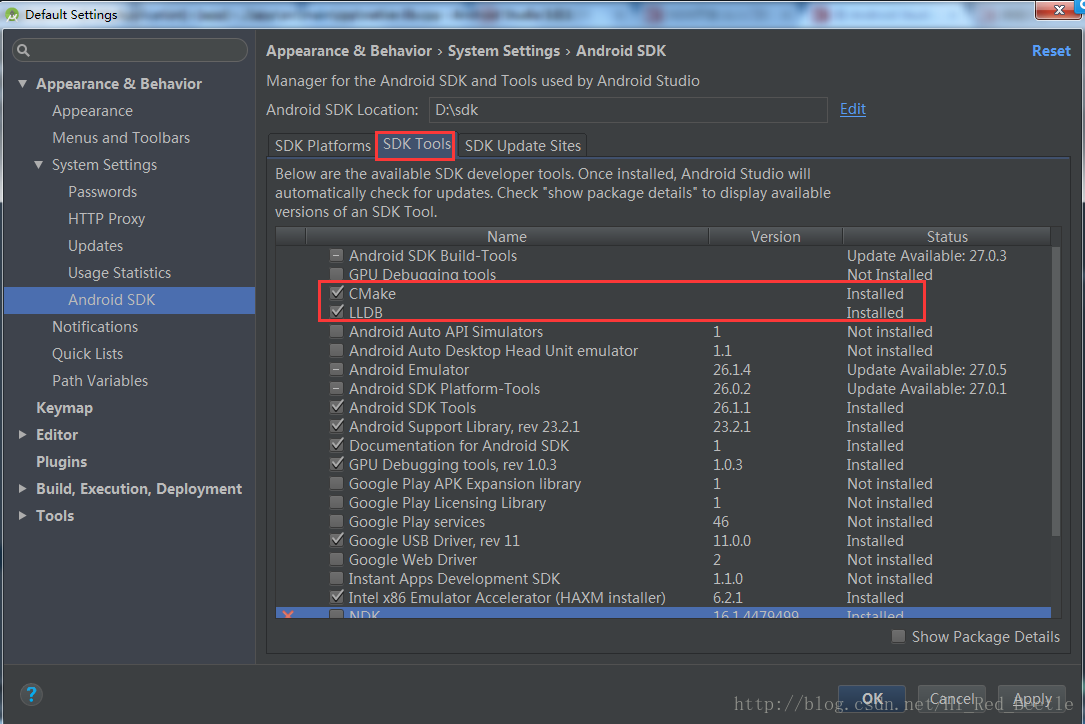Toggle Android SDK Platform-Tools checkbox

[x=336, y=388]
